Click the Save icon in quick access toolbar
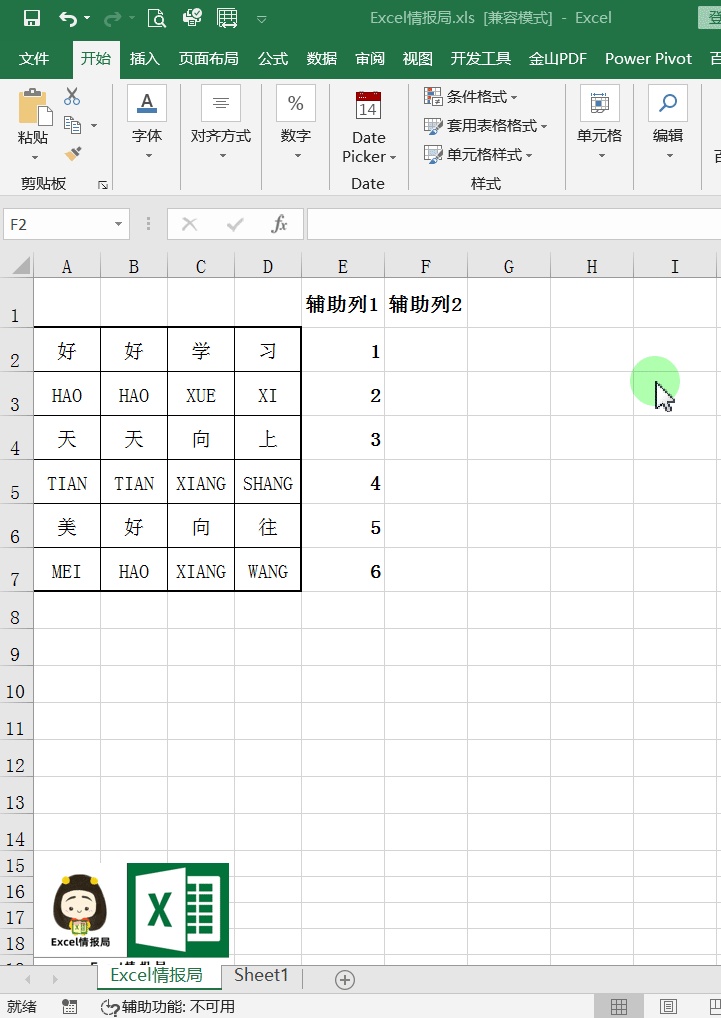721x1018 pixels. coord(31,18)
